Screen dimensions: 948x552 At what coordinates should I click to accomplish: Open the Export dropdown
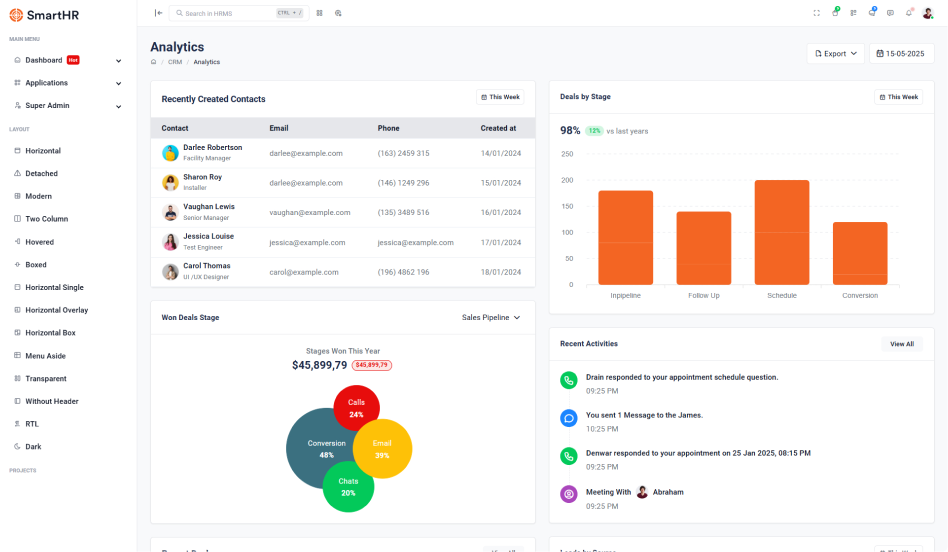click(x=835, y=54)
